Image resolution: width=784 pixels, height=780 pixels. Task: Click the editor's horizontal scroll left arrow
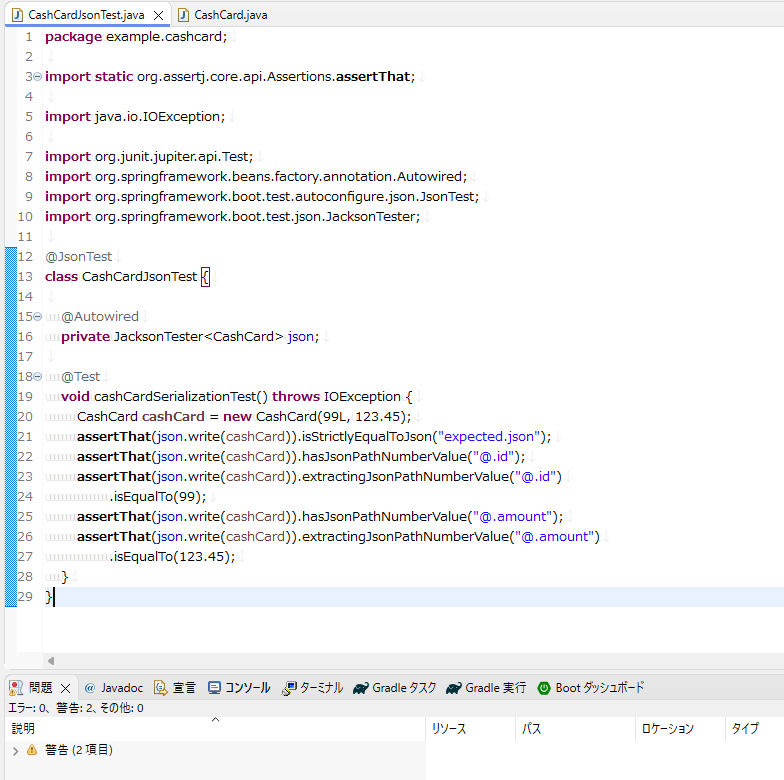[50, 661]
